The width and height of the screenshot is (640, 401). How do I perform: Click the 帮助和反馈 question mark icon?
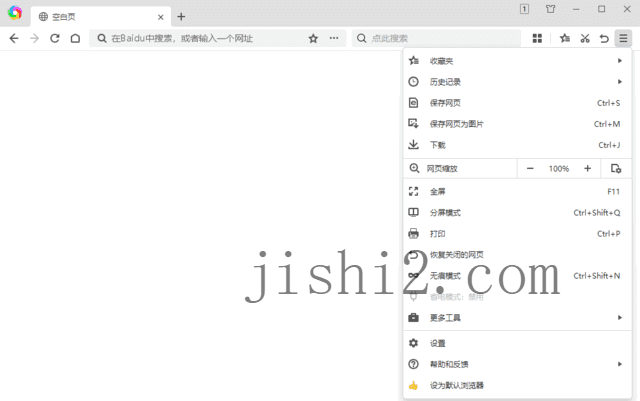(x=413, y=364)
